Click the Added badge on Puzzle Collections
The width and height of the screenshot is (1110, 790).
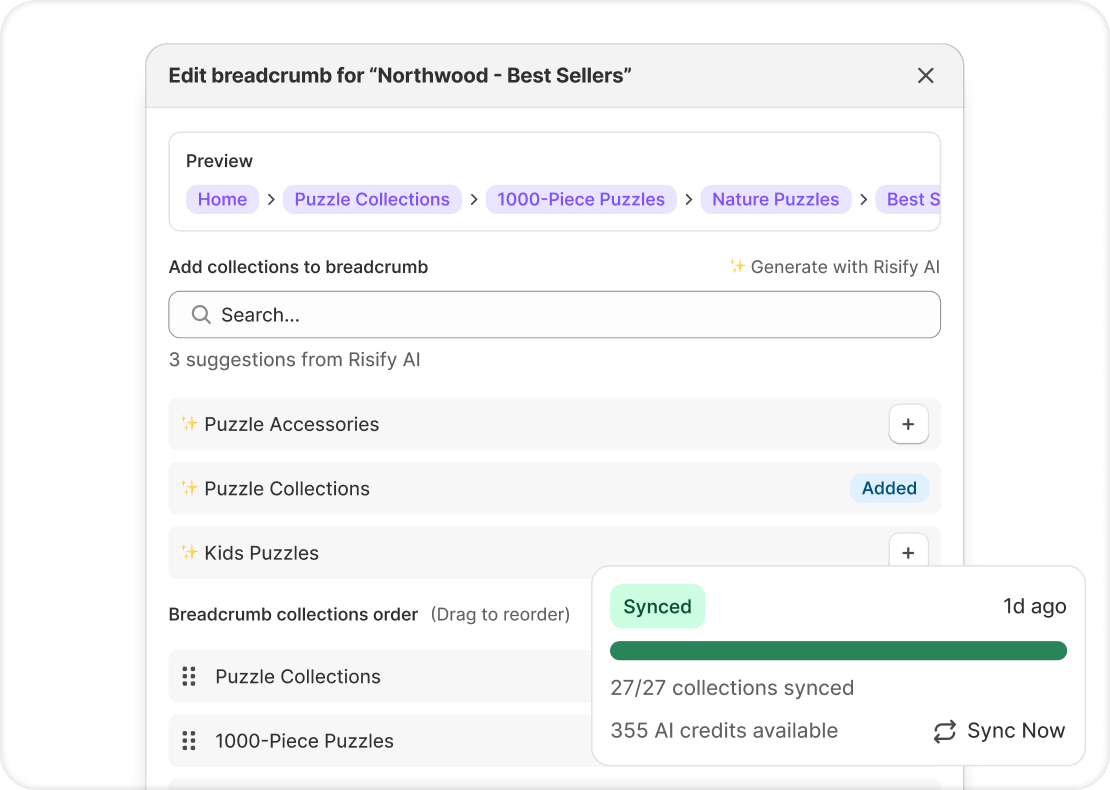tap(889, 488)
